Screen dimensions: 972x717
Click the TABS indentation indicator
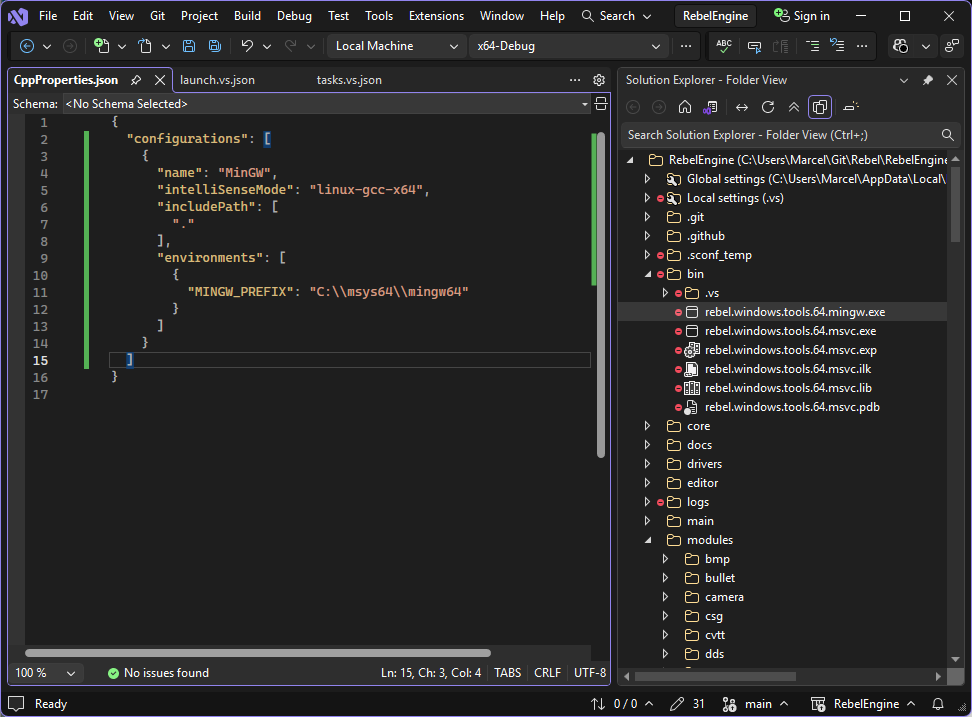click(507, 673)
